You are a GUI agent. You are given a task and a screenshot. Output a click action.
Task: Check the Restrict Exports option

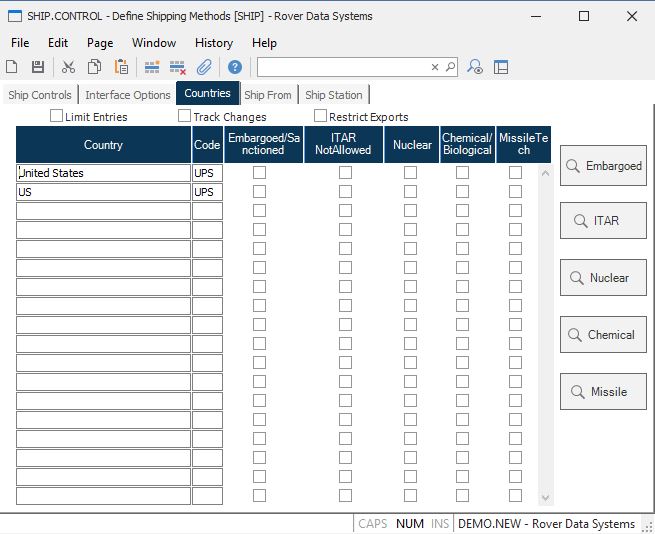321,116
